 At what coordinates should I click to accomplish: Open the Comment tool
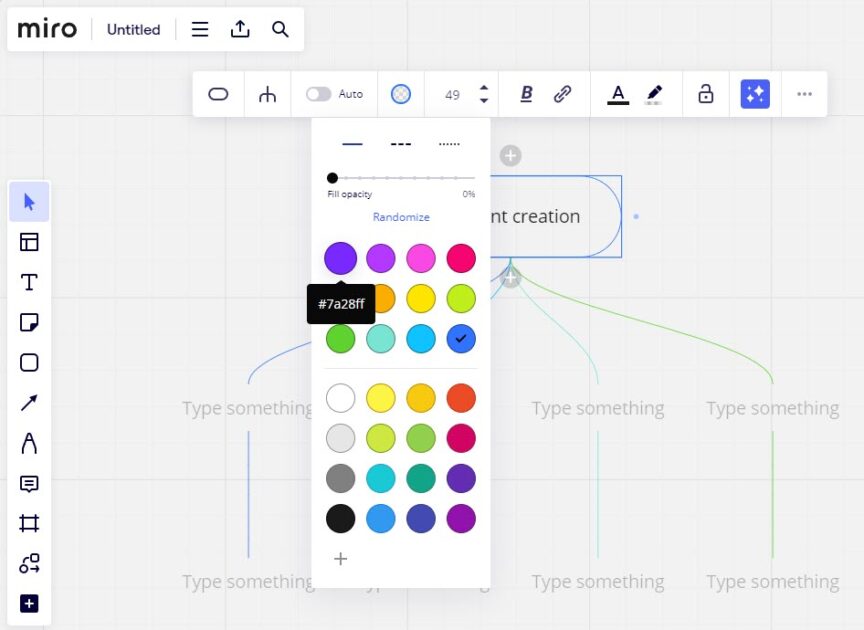tap(29, 482)
